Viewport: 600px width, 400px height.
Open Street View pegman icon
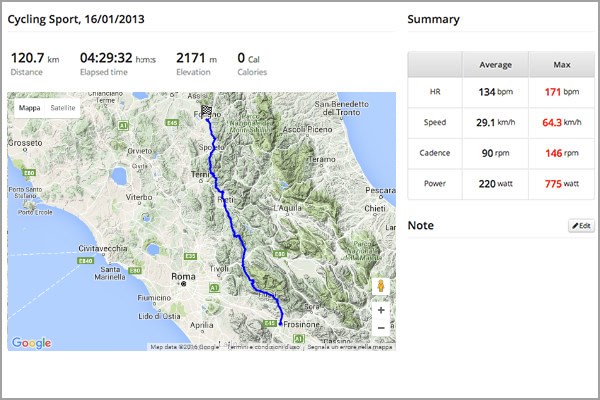coord(381,286)
